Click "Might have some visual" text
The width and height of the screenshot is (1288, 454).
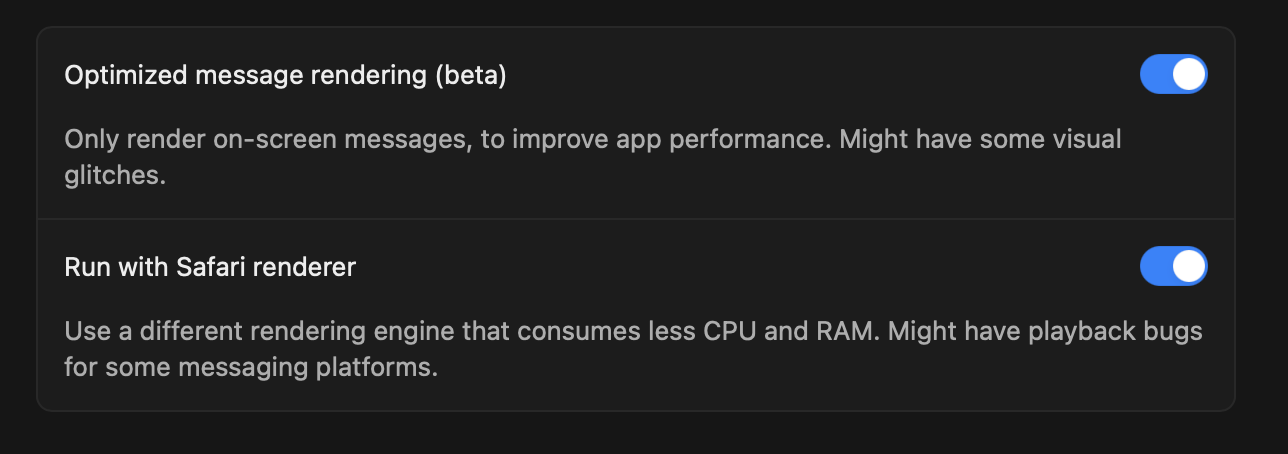pos(980,139)
